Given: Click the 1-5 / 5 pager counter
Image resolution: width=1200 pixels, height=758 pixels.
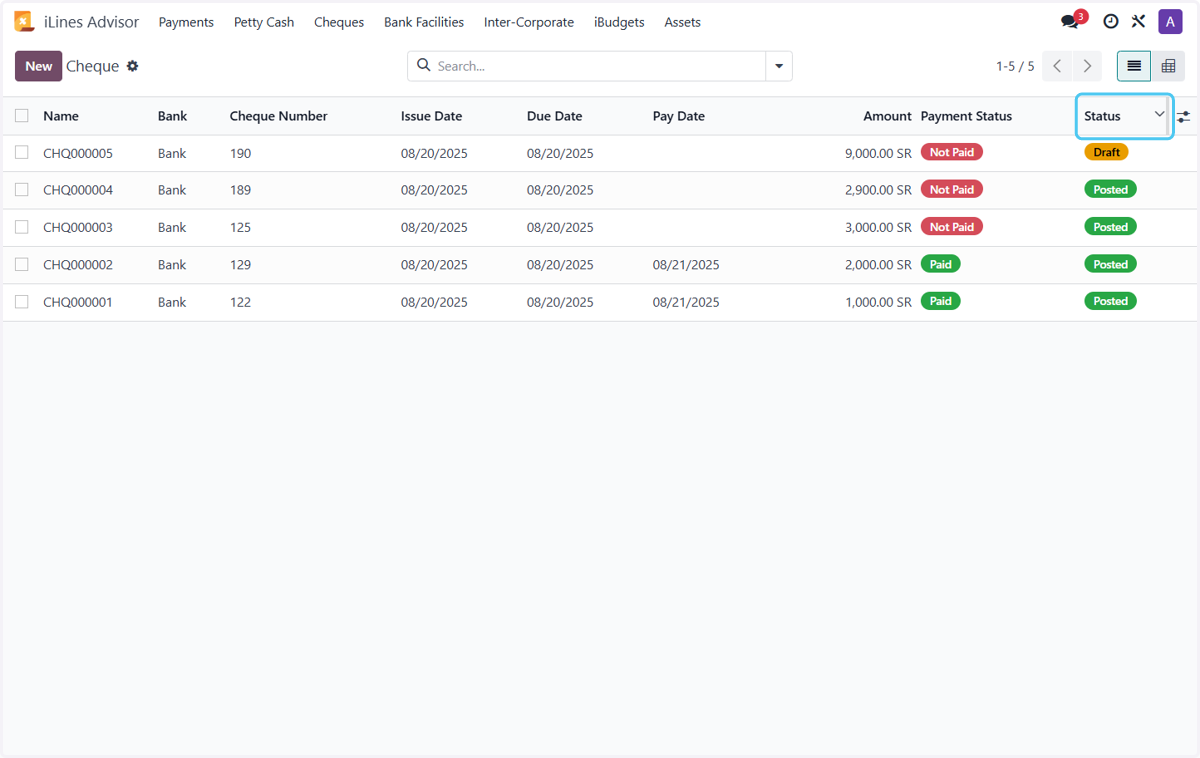Looking at the screenshot, I should [x=1015, y=66].
